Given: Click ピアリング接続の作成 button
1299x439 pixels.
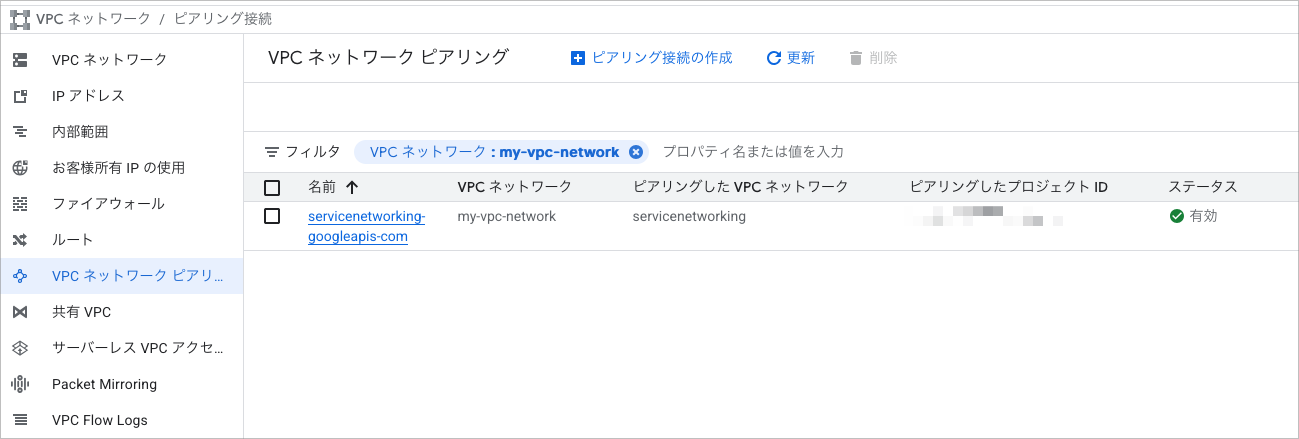Looking at the screenshot, I should (x=651, y=58).
